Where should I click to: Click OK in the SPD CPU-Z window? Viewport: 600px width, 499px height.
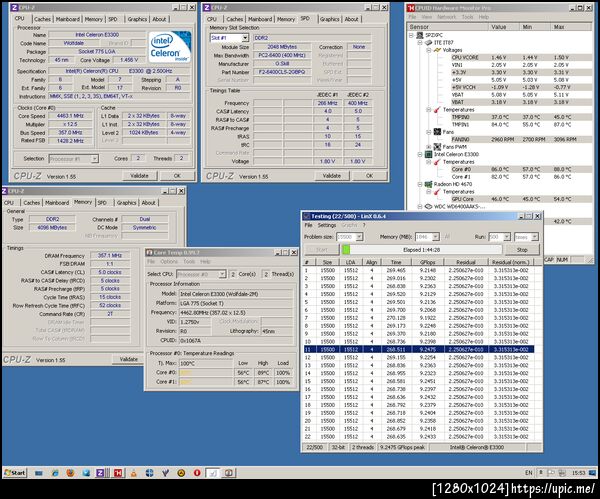[x=369, y=176]
